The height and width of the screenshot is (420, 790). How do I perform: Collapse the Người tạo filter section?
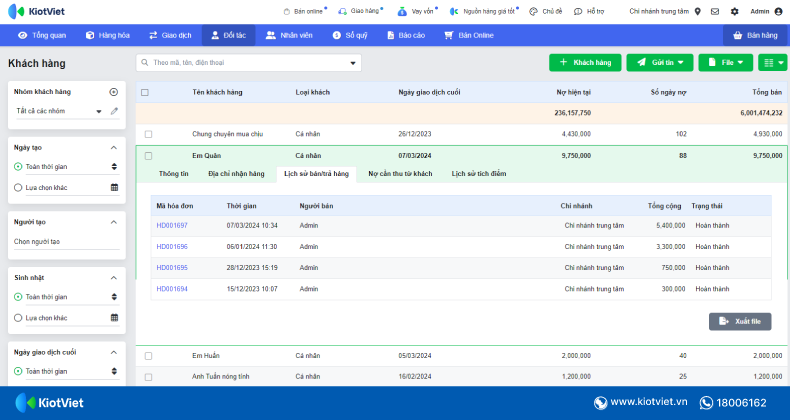pyautogui.click(x=114, y=222)
